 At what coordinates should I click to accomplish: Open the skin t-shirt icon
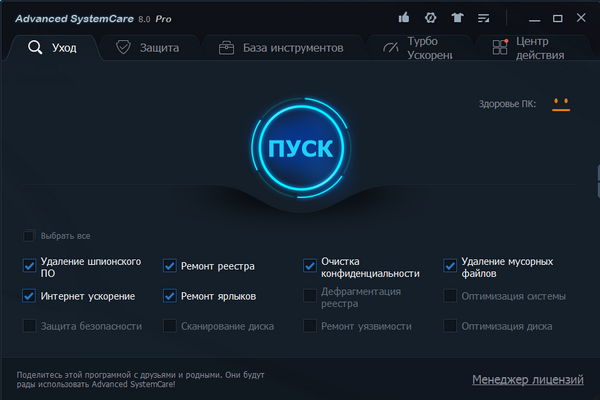point(458,17)
